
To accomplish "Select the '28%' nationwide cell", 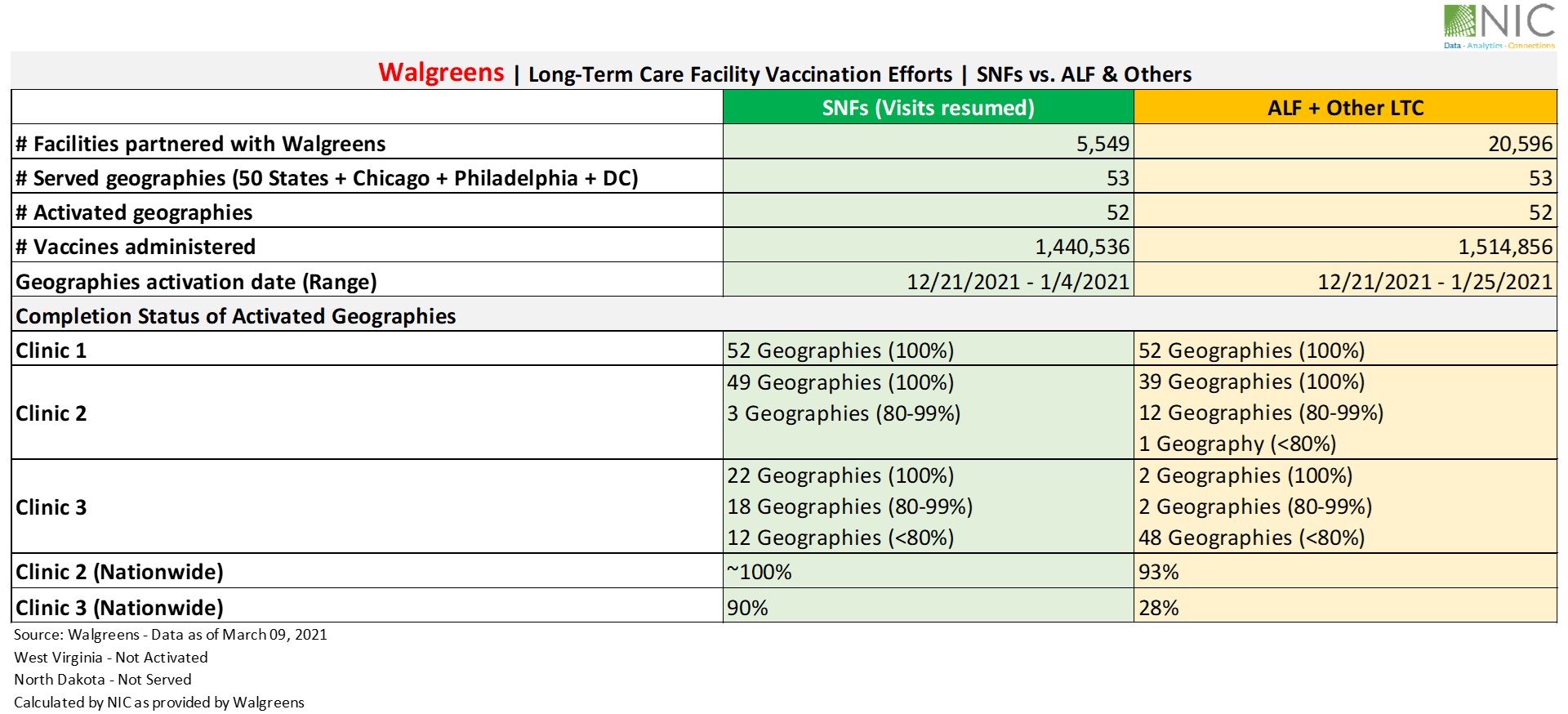I will [x=1345, y=606].
